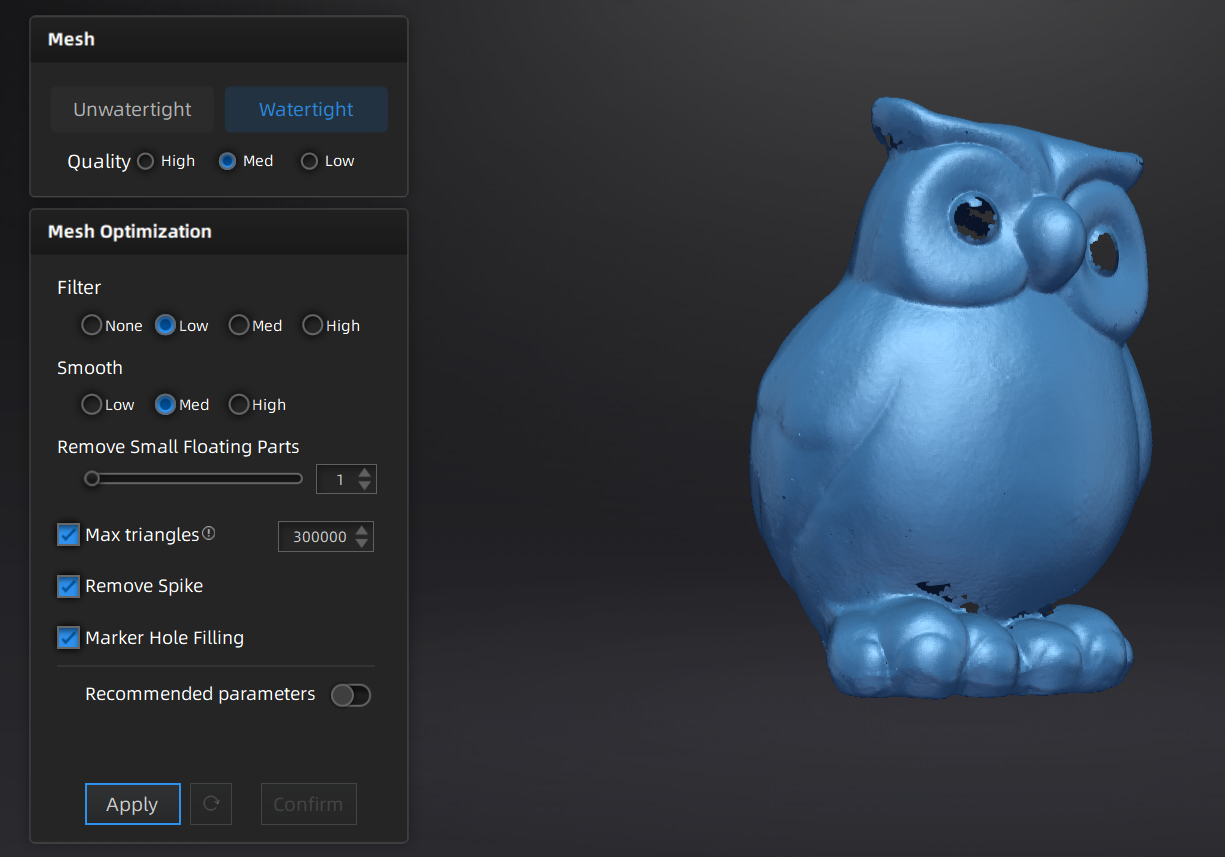Image resolution: width=1225 pixels, height=857 pixels.
Task: Select the Watertight mesh tab
Action: coord(306,110)
